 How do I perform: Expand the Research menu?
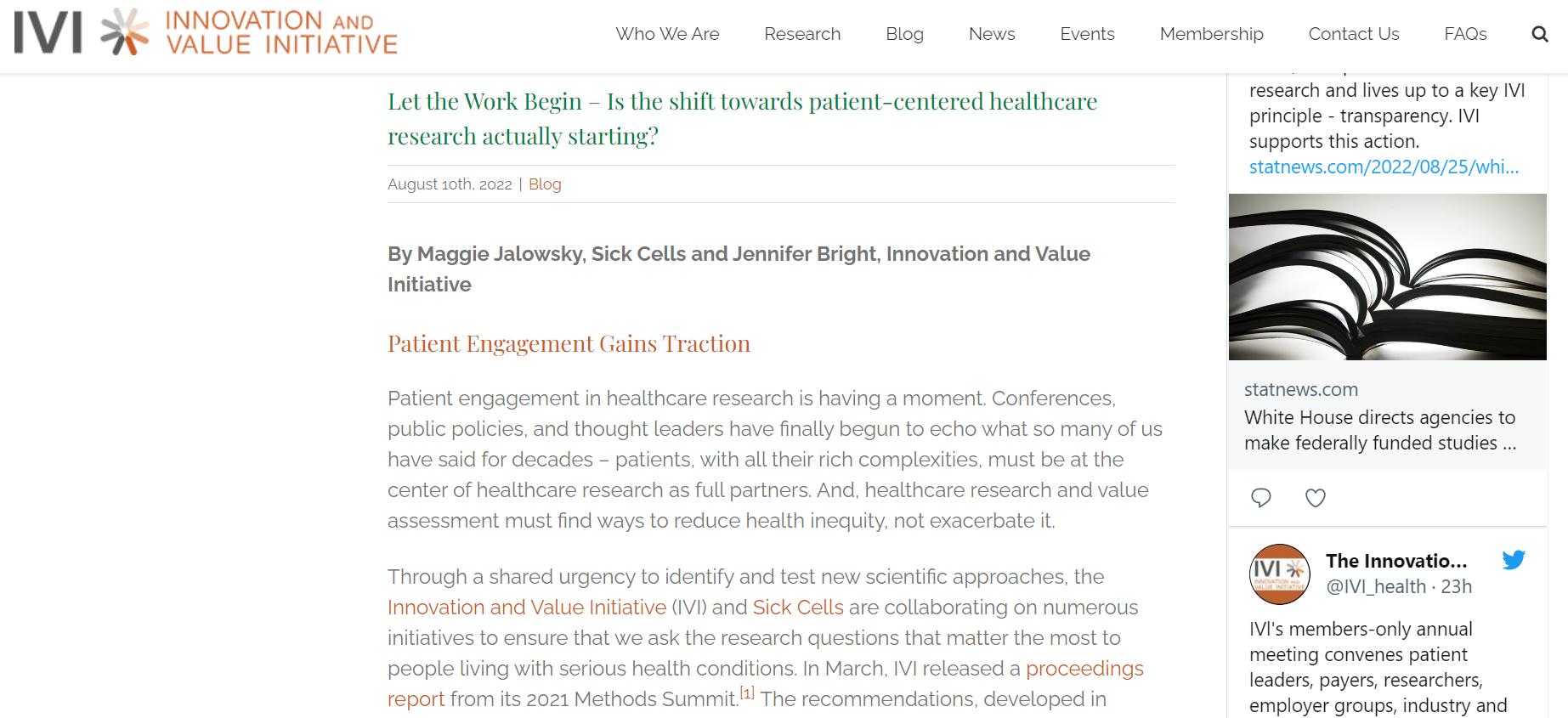point(801,34)
